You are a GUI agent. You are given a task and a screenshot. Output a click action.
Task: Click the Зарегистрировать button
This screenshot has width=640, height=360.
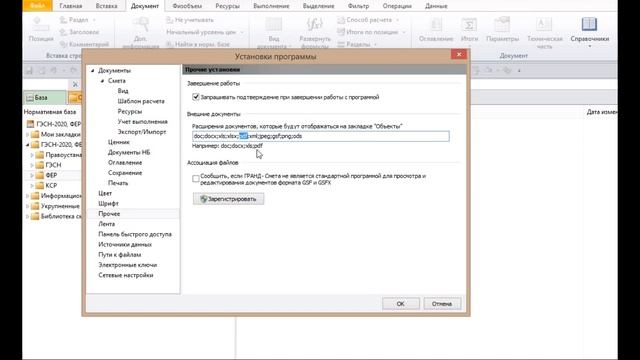pos(228,199)
